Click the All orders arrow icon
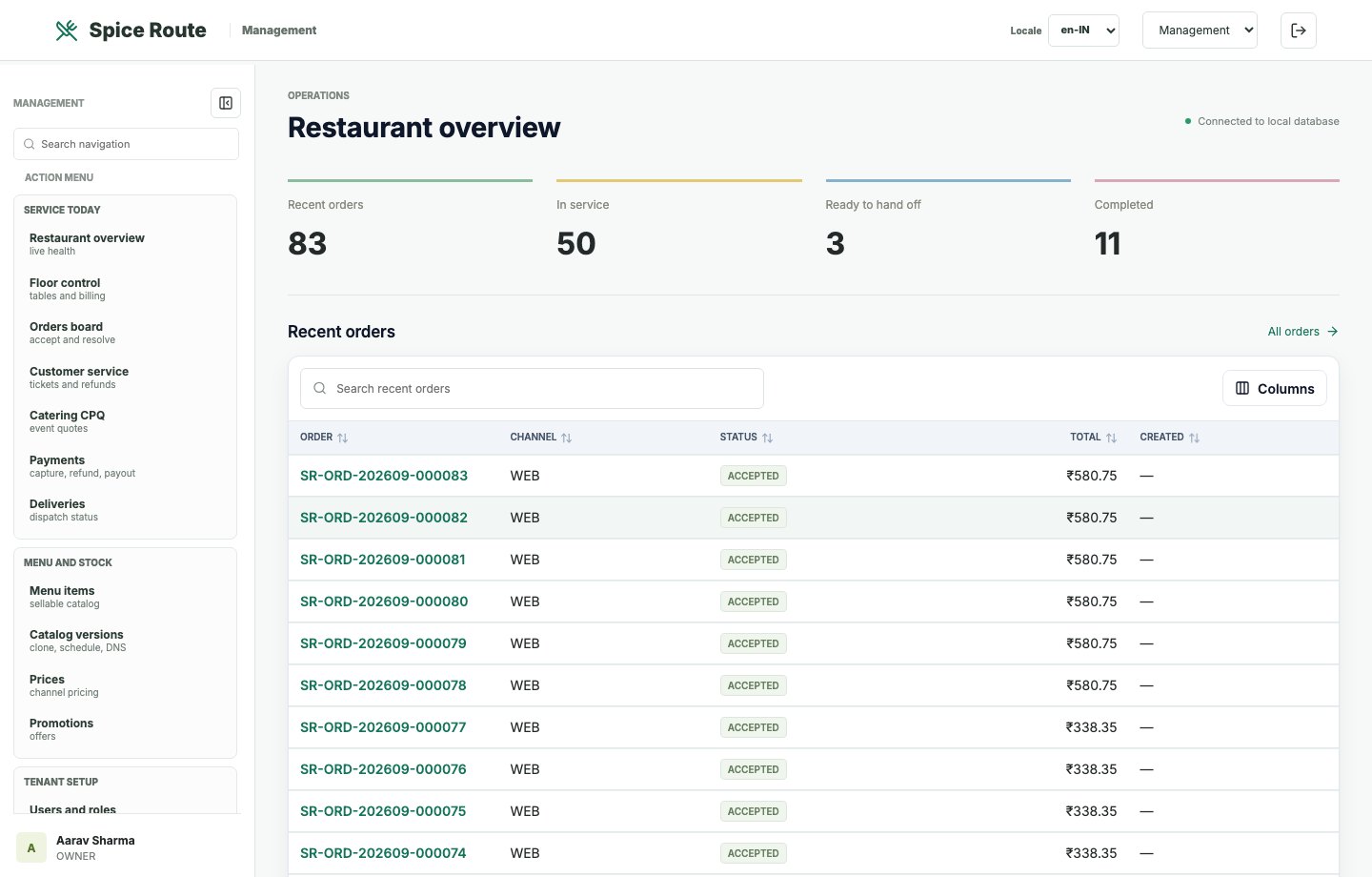This screenshot has width=1372, height=877. point(1333,332)
